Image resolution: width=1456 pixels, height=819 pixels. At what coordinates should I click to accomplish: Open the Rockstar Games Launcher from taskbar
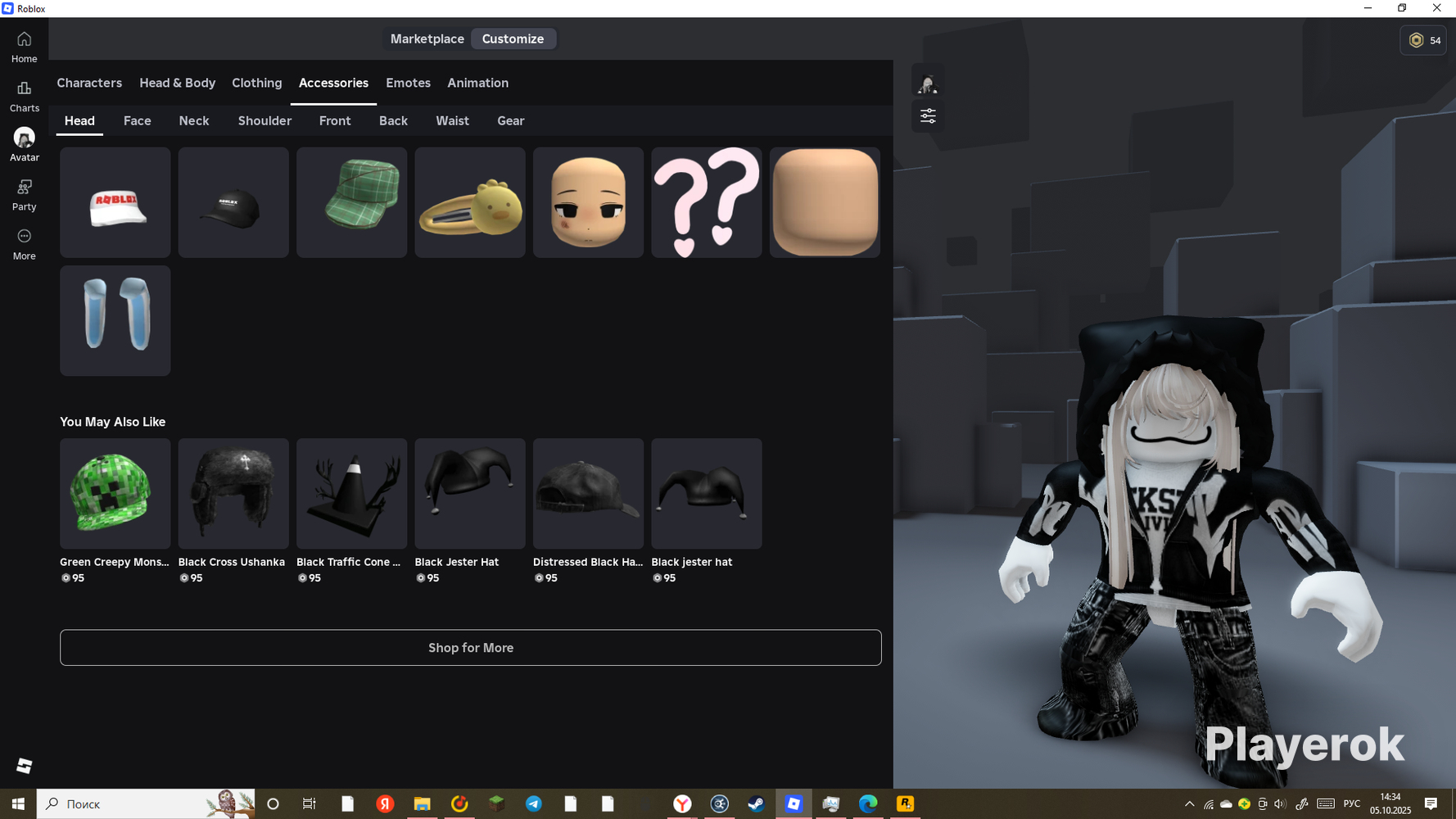905,804
